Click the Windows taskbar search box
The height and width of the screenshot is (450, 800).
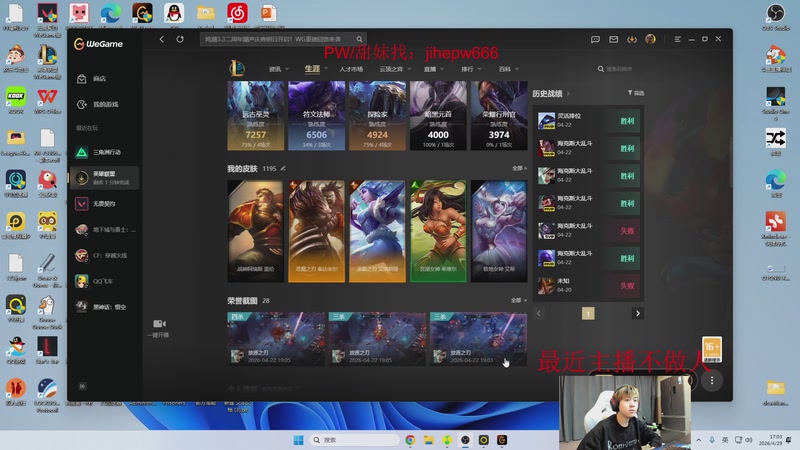[x=354, y=440]
